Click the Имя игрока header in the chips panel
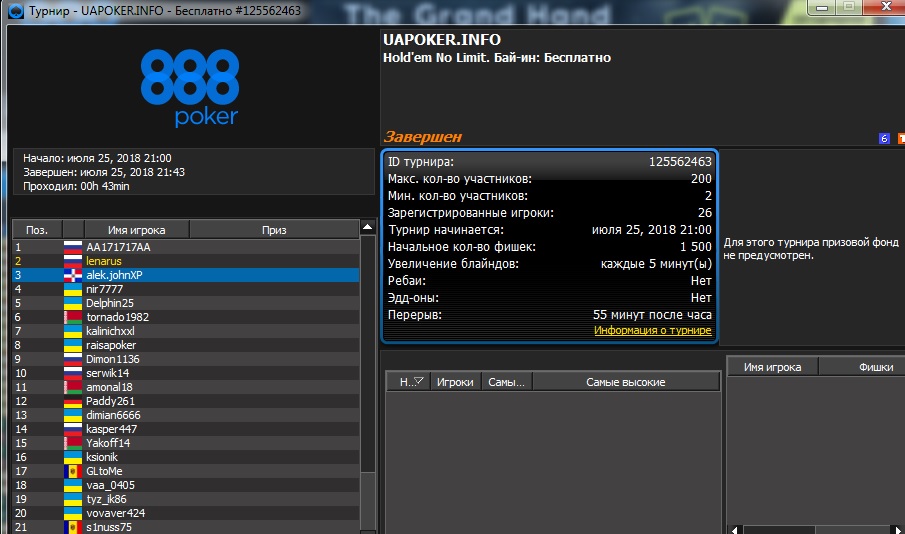This screenshot has width=905, height=534. 772,367
